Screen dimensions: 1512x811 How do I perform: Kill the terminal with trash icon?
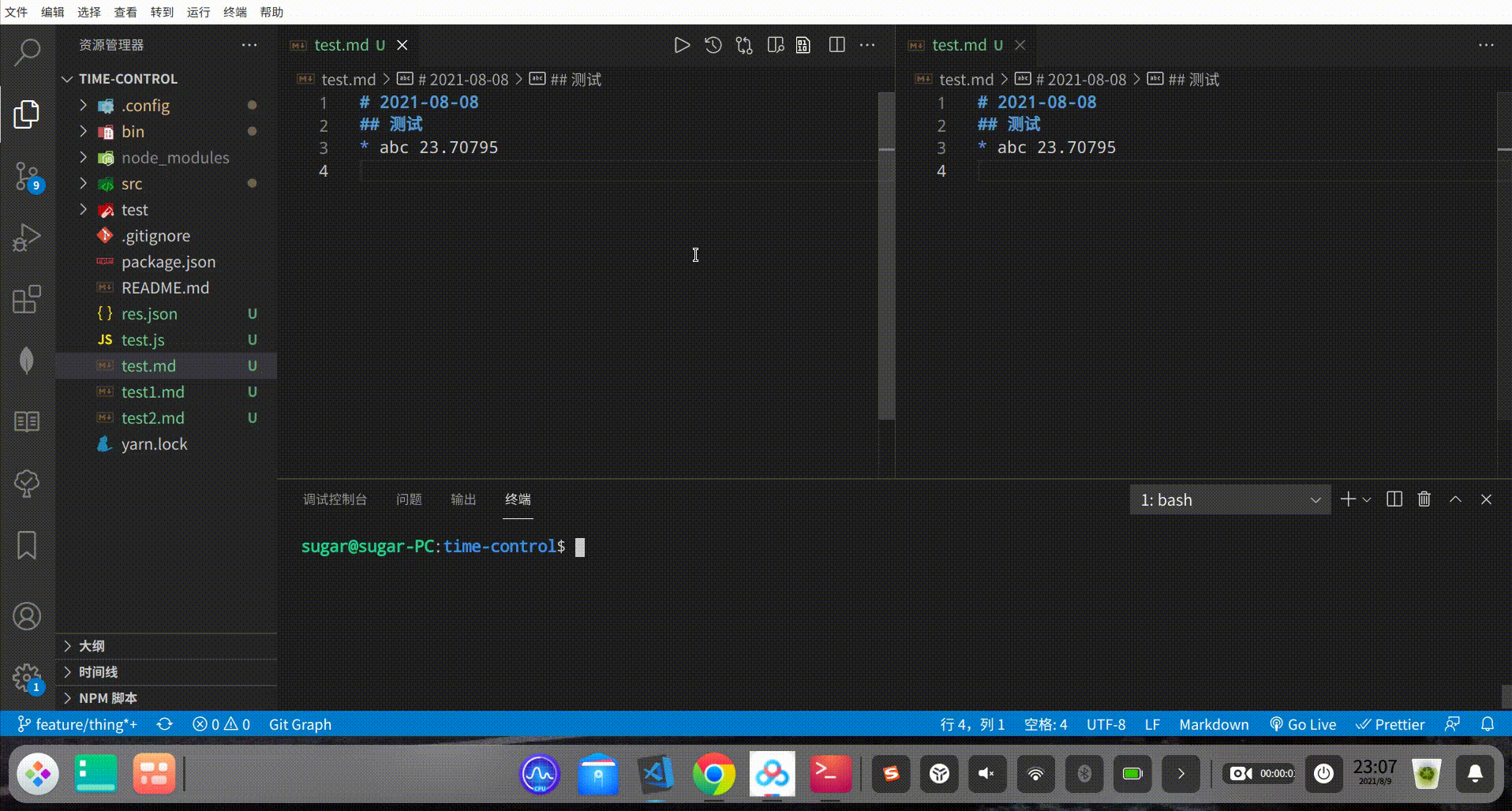[1424, 499]
